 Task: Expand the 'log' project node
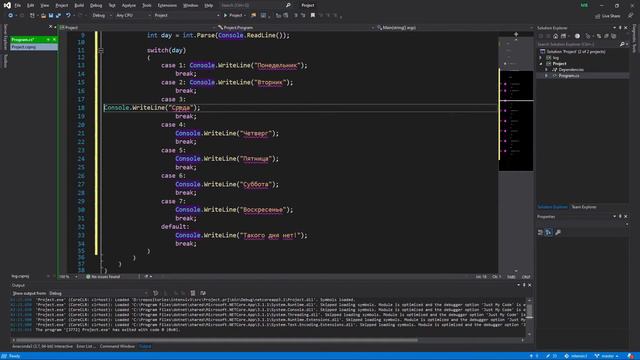[541, 58]
